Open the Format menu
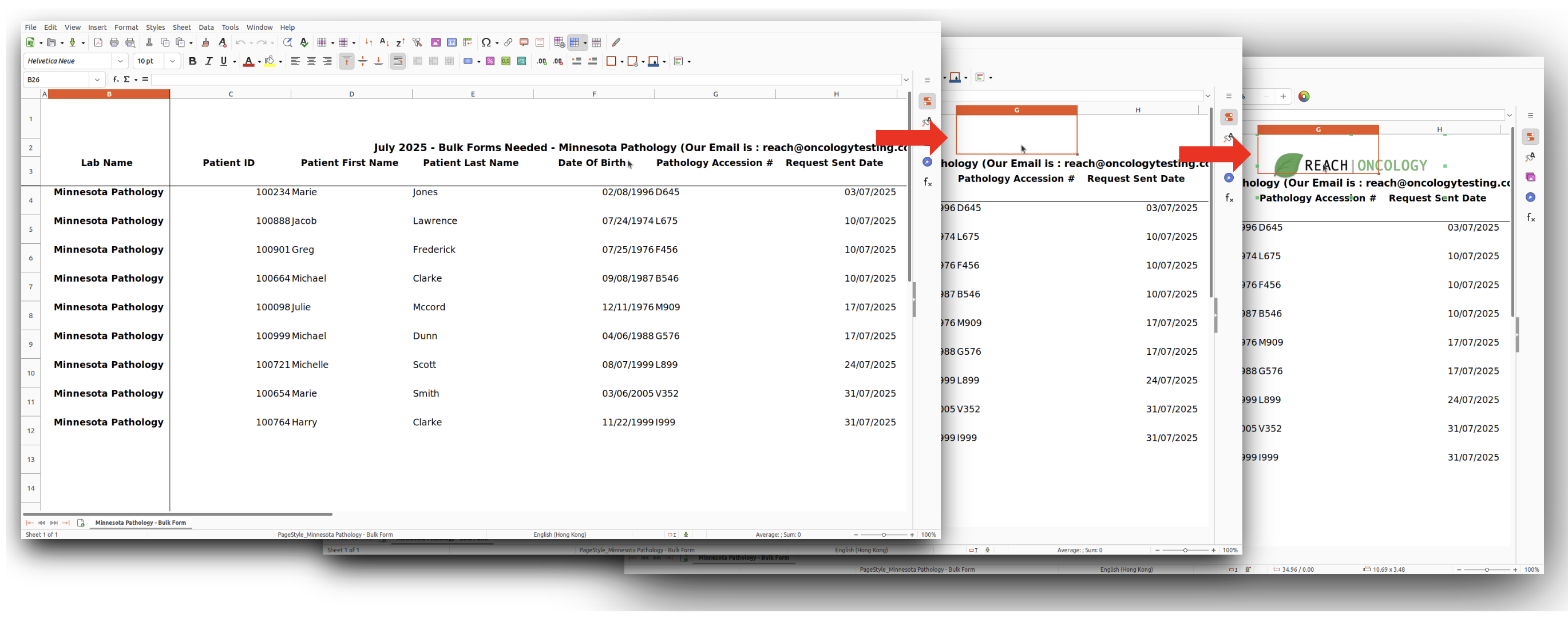Image resolution: width=1568 pixels, height=617 pixels. pyautogui.click(x=126, y=27)
